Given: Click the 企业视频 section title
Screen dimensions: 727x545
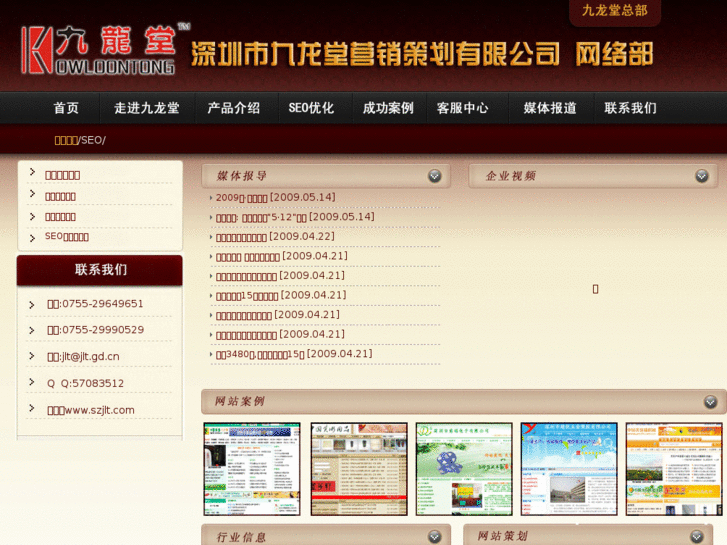Looking at the screenshot, I should point(510,176).
